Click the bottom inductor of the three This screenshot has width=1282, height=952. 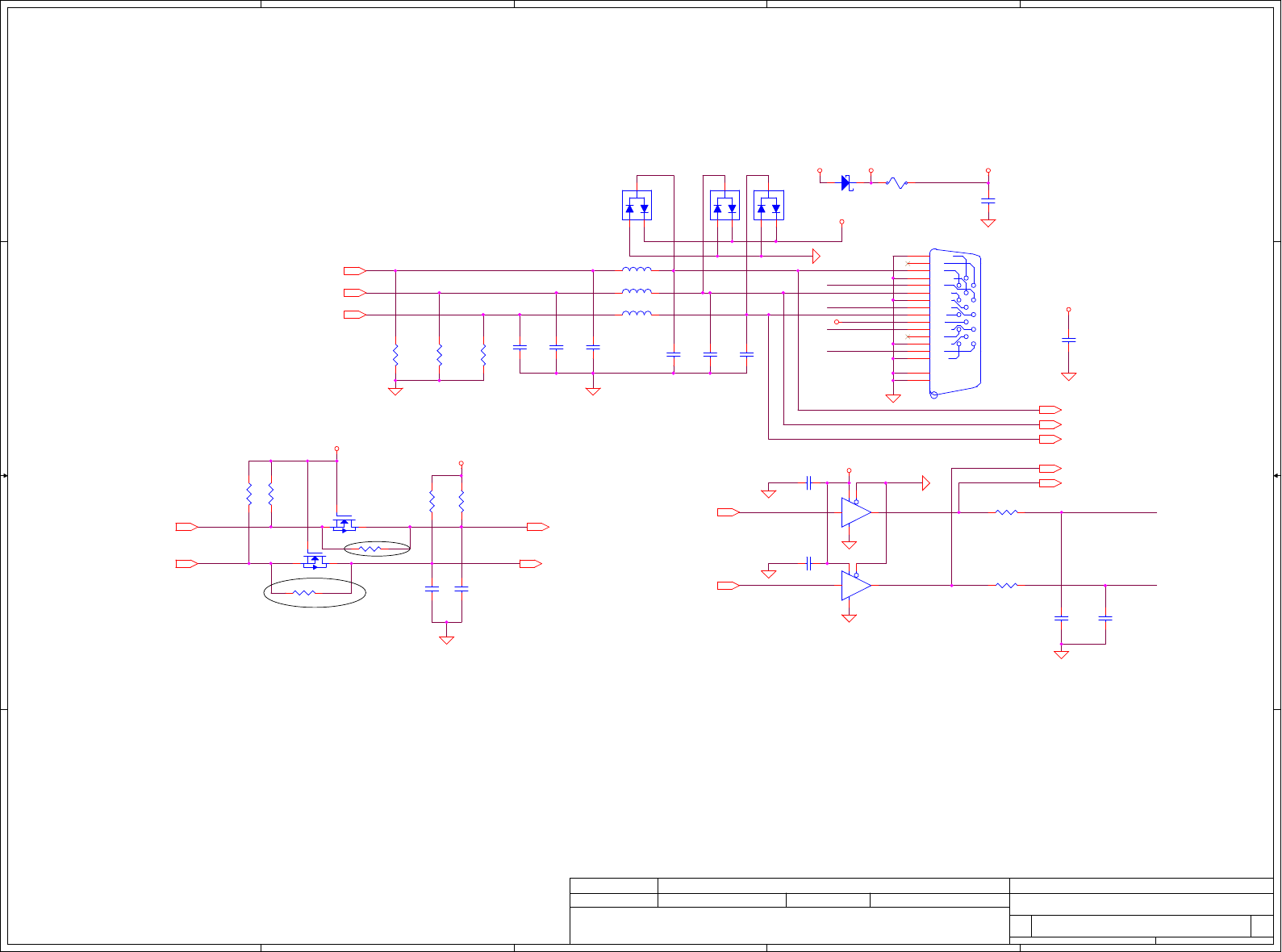637,313
